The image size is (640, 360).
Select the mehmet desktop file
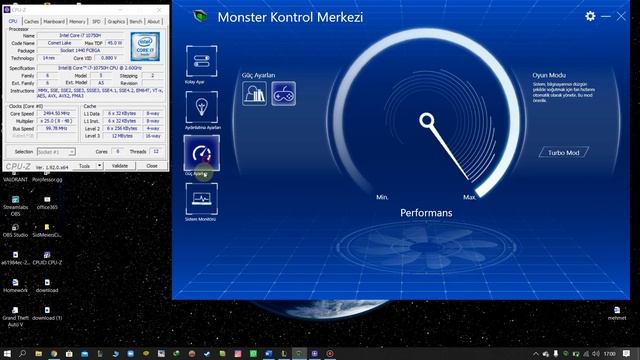617,313
